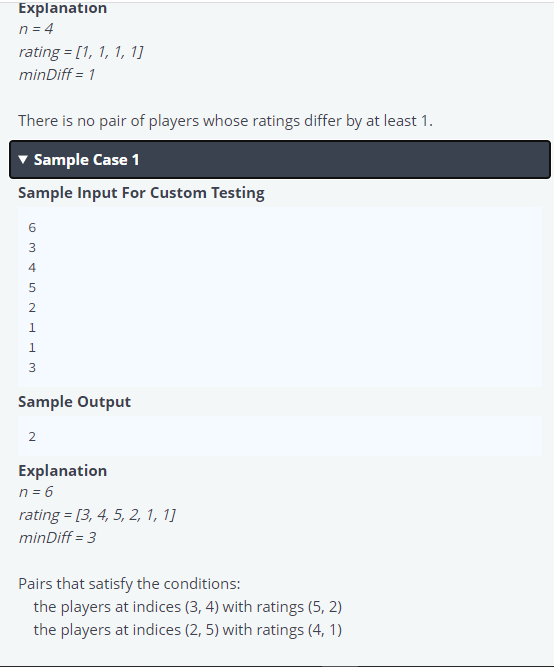
Task: Click the sample output value 2
Action: (32, 436)
